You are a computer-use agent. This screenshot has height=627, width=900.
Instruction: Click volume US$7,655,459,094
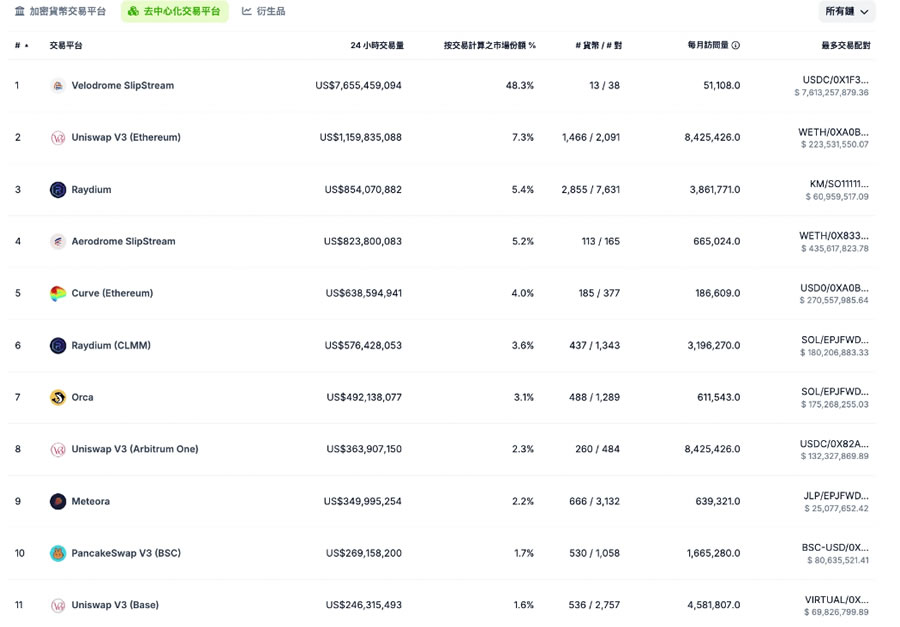(x=359, y=86)
